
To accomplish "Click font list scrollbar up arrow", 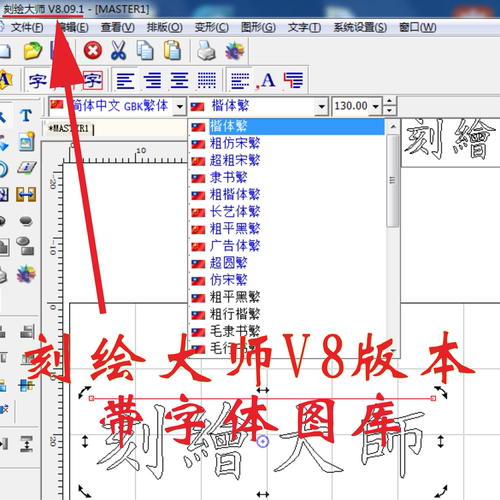I will click(x=393, y=127).
